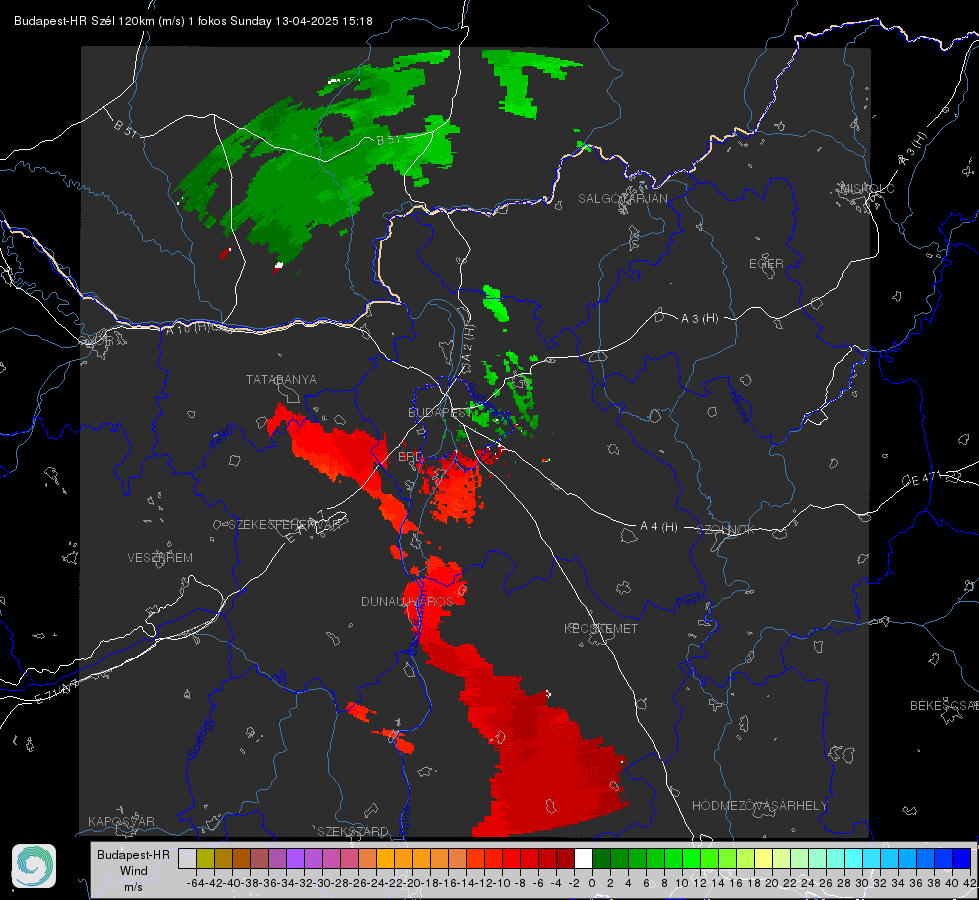Click the Pest county label near Kecskemét
The image size is (979, 900).
click(x=688, y=602)
